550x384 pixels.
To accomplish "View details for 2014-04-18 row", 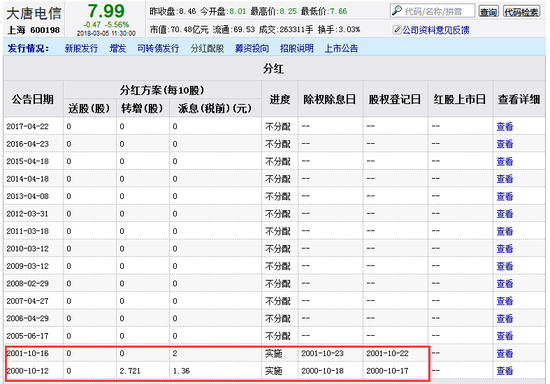I will (505, 179).
